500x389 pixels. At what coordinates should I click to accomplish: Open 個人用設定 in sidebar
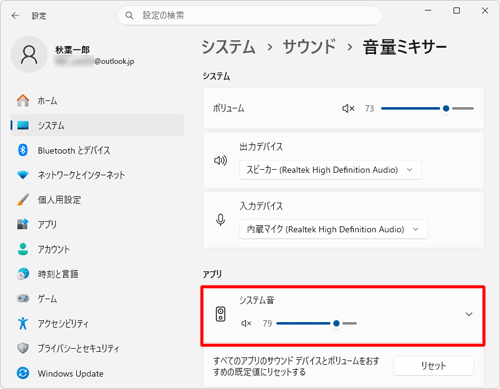pos(97,199)
